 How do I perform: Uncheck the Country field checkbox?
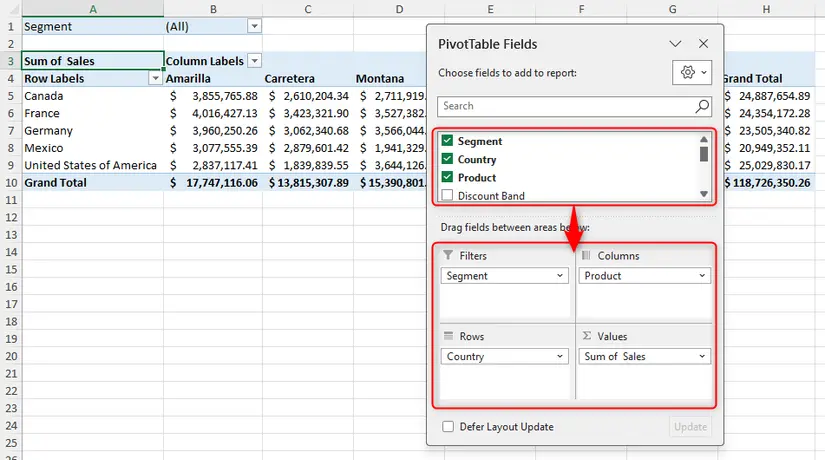[447, 159]
